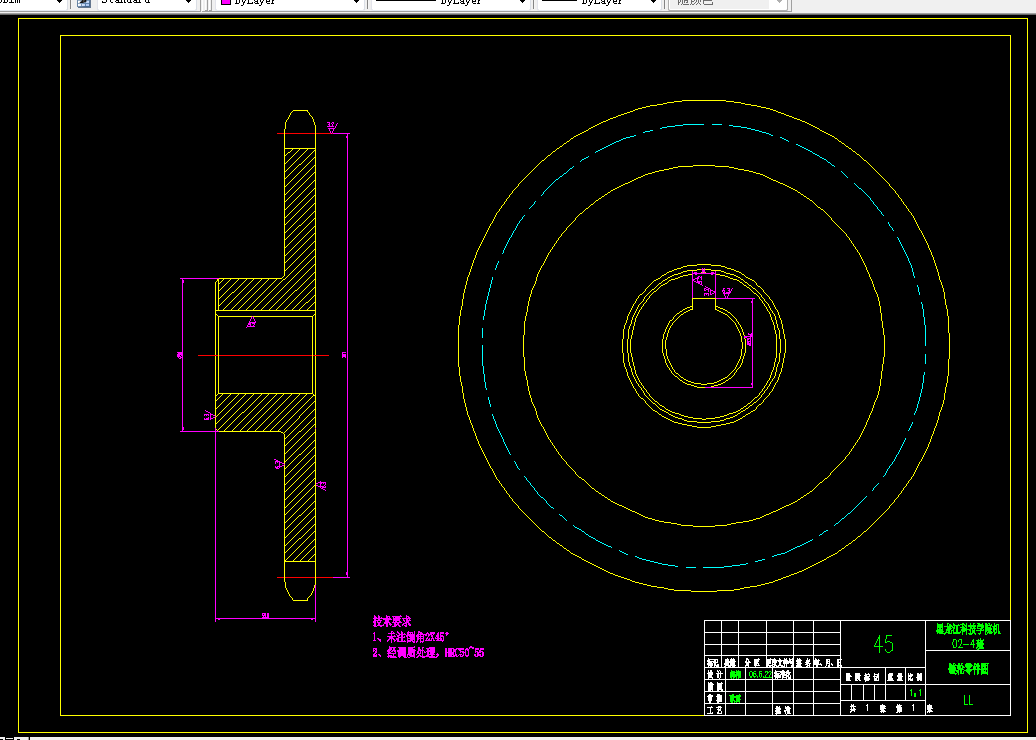
Task: Select the green LL text in title block
Action: click(968, 700)
